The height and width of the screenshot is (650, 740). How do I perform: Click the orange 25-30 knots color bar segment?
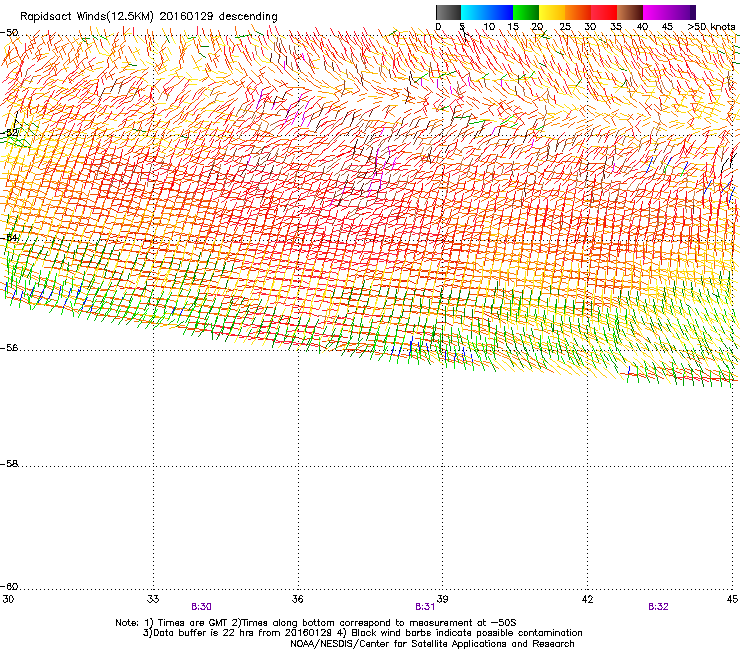pyautogui.click(x=578, y=12)
